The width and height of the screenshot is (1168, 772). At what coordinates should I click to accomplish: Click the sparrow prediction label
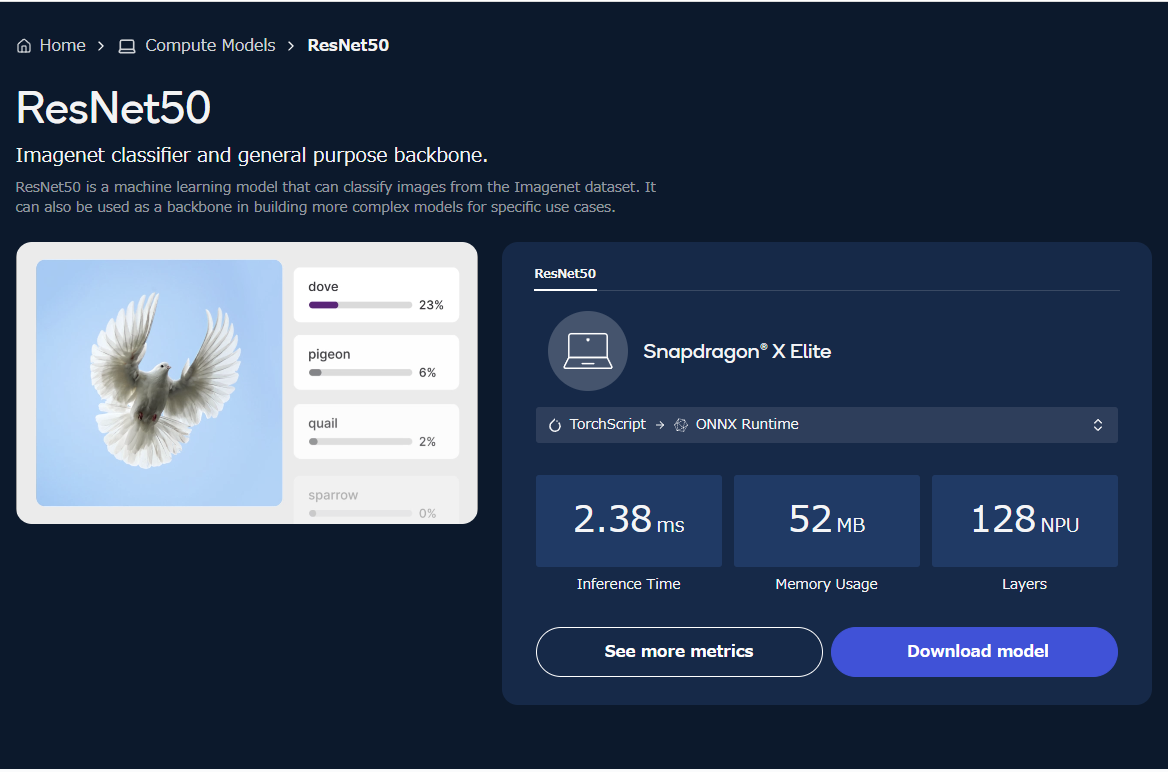pos(333,495)
